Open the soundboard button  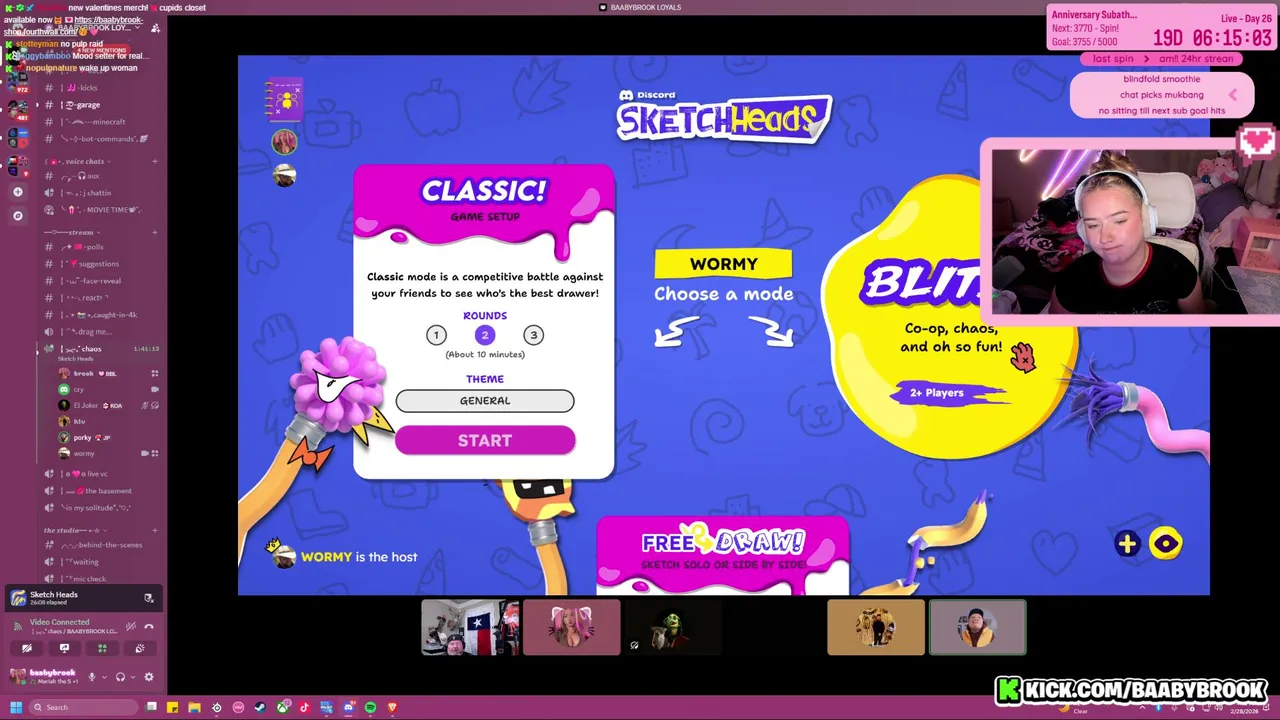point(140,648)
